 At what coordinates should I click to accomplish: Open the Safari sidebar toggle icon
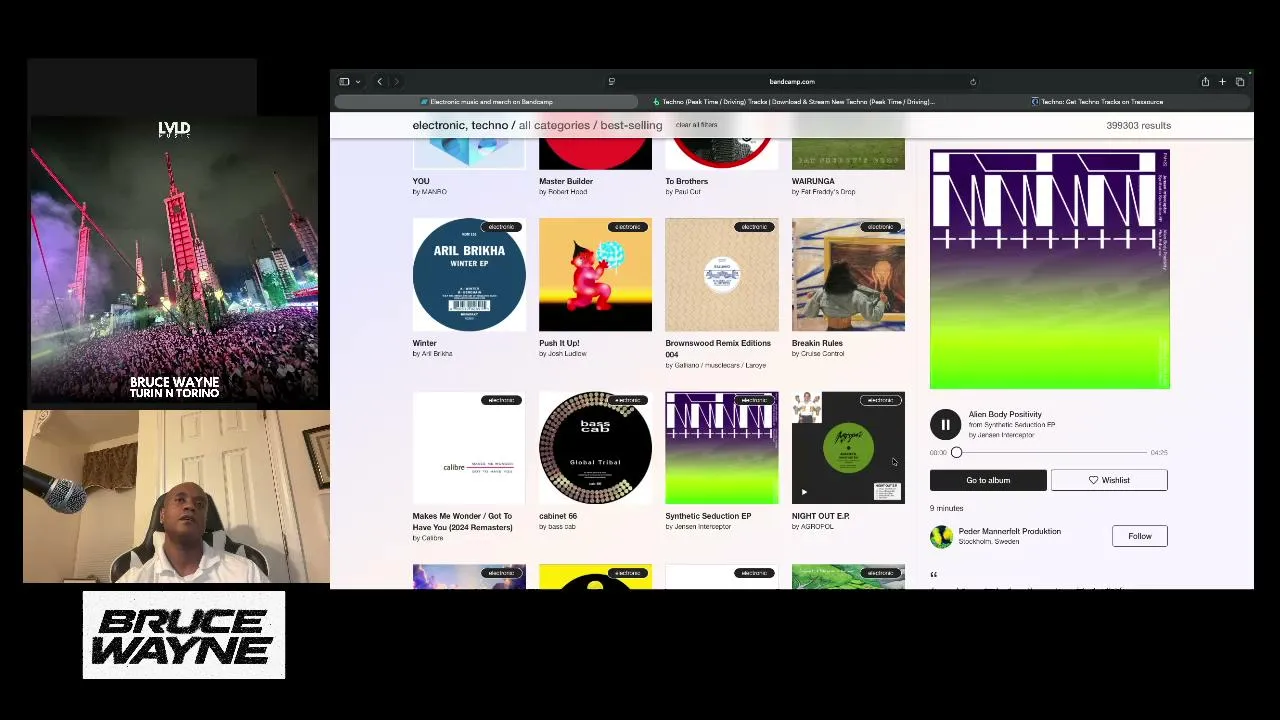[344, 82]
